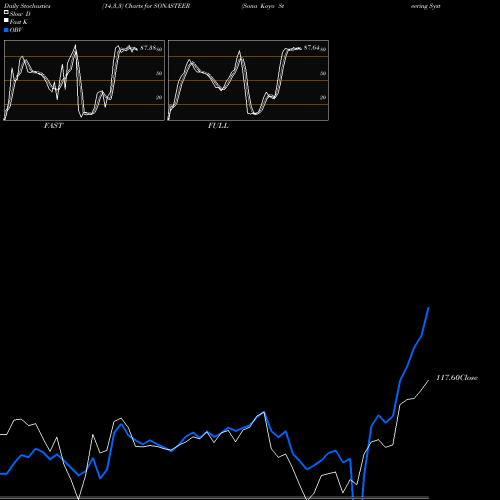Click the 50 level label in FULL chart

323,74
